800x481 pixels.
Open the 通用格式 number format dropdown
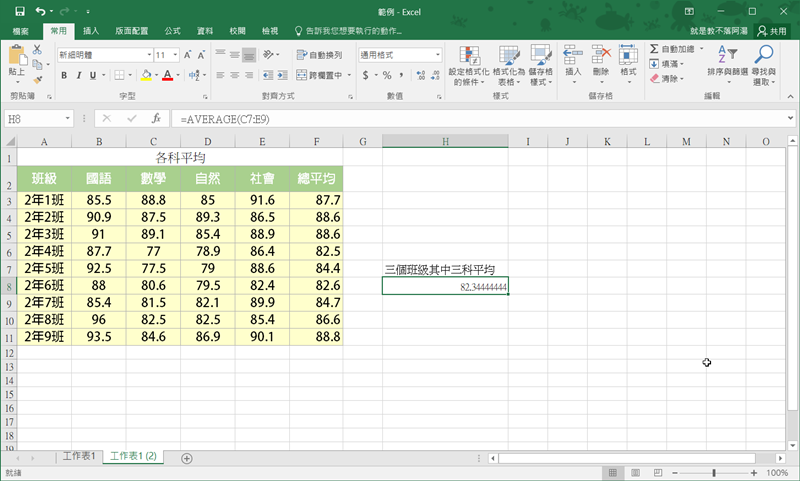pos(437,55)
